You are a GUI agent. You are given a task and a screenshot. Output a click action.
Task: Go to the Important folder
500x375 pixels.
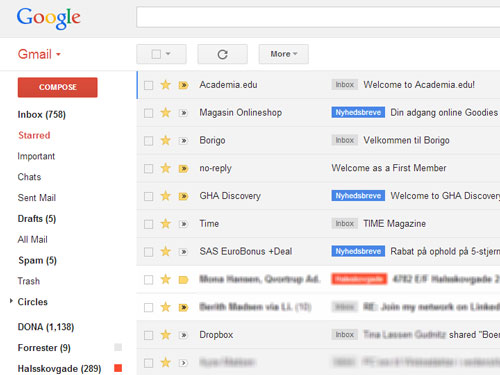(36, 156)
